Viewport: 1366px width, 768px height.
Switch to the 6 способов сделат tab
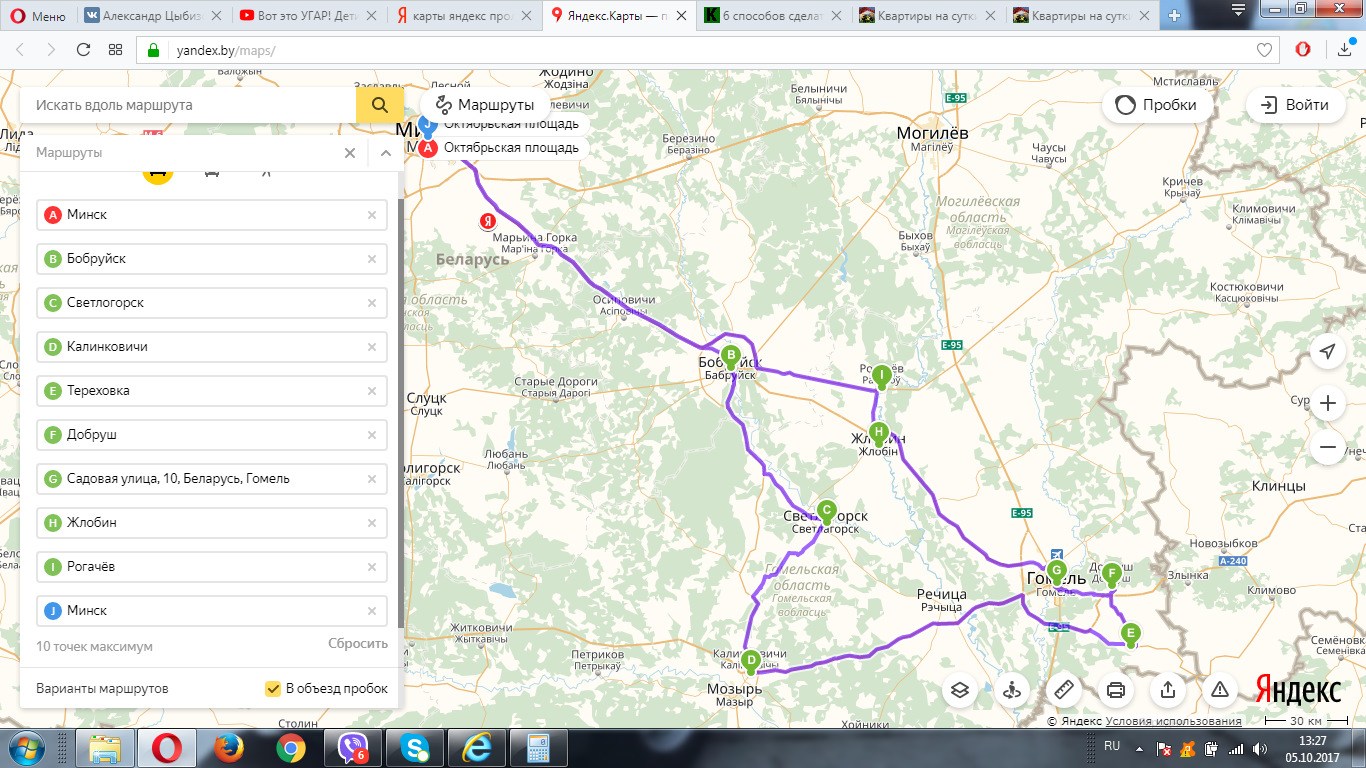coord(774,16)
